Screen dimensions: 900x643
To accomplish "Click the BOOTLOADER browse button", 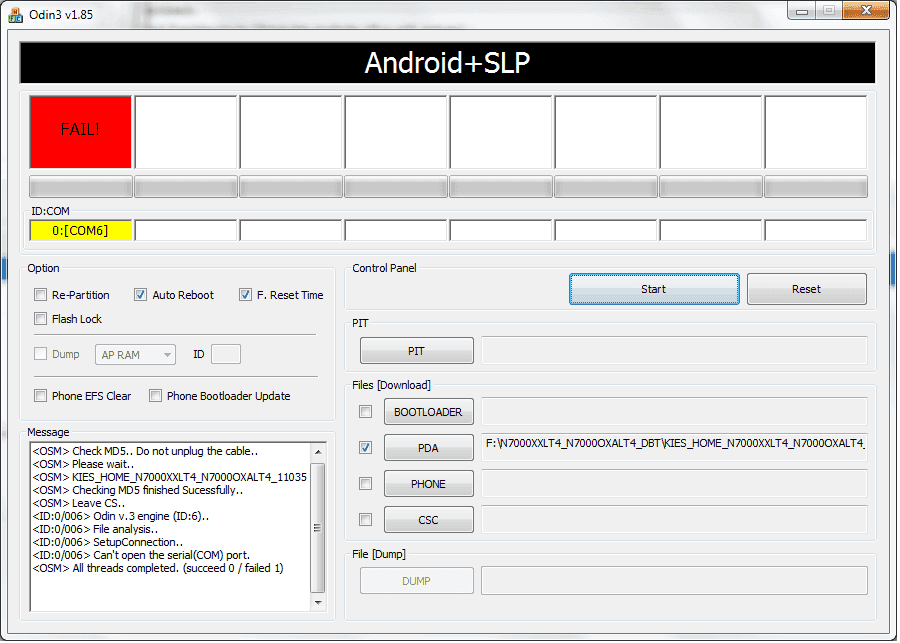I will coord(429,412).
